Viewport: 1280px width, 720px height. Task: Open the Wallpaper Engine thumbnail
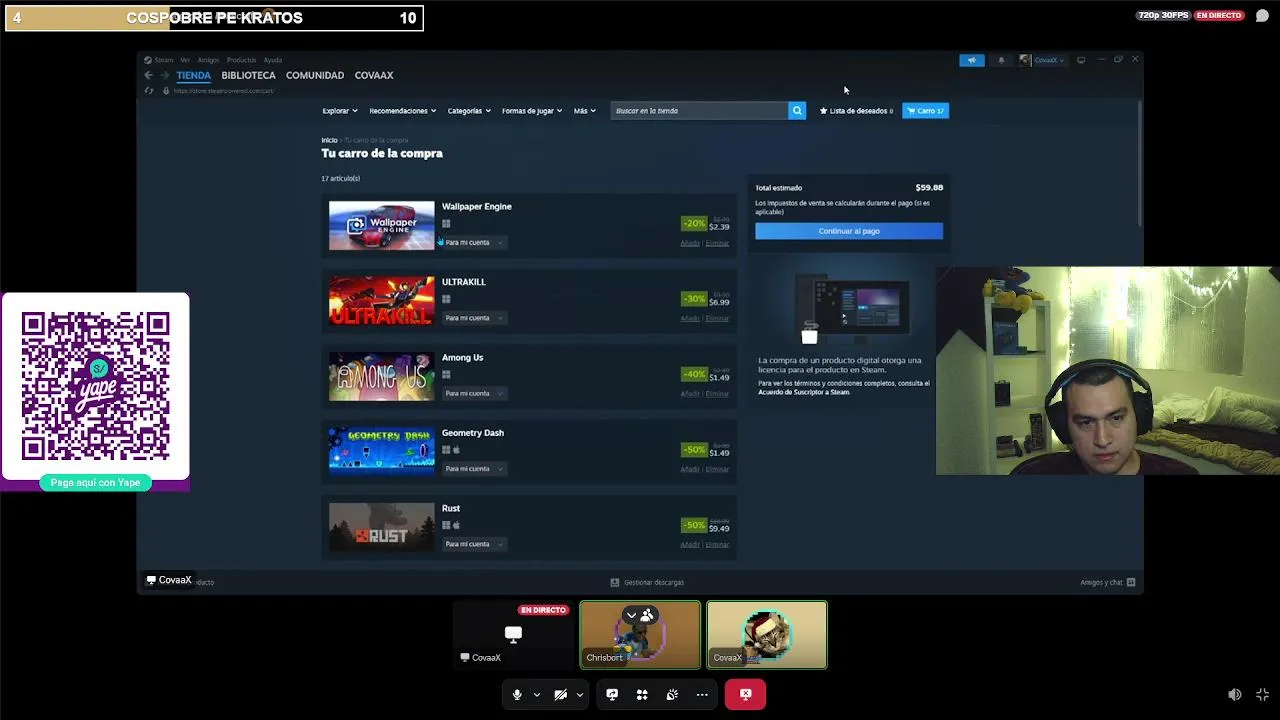[x=382, y=225]
